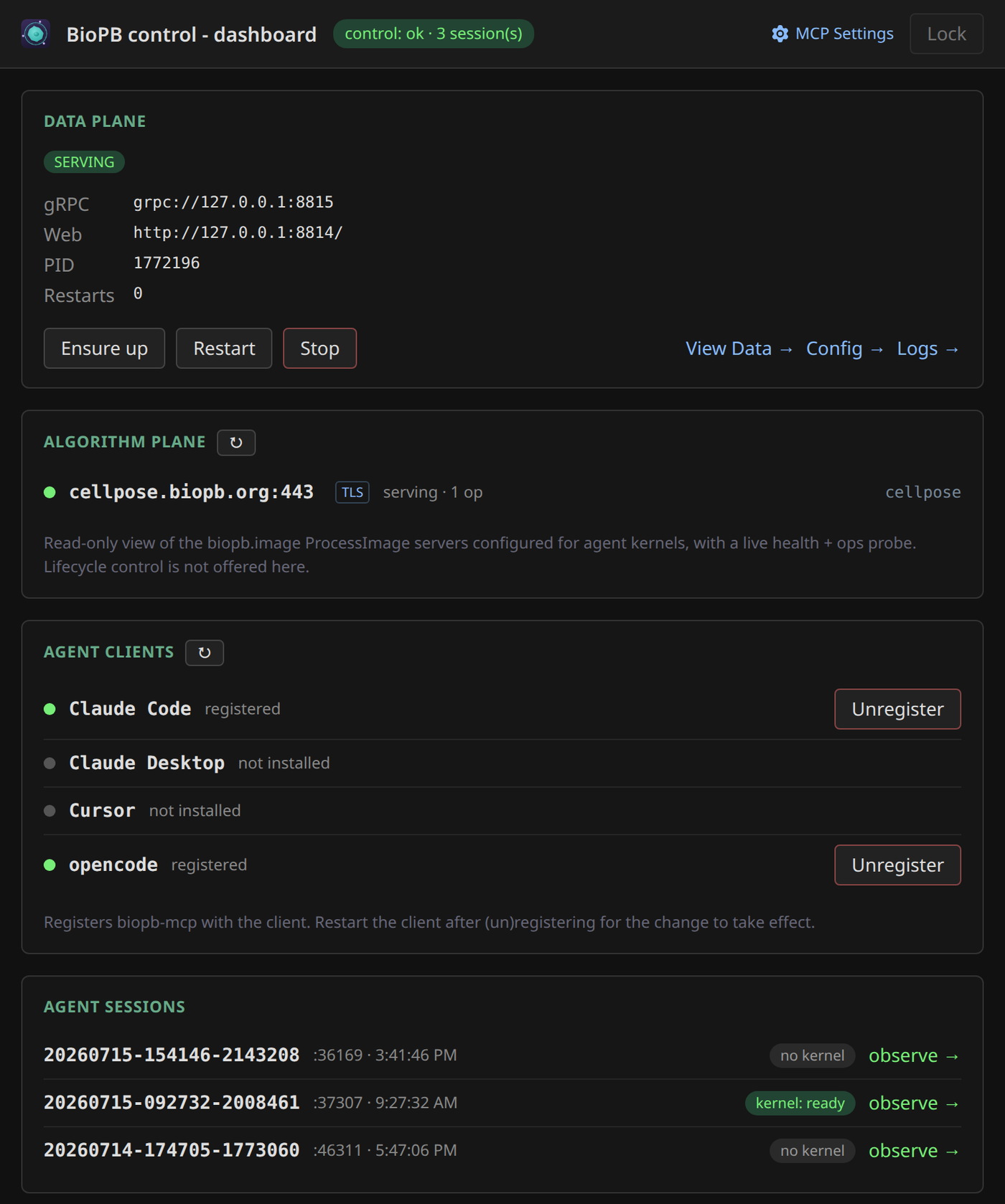Observe session 20260715-092732-2008461
The width and height of the screenshot is (1005, 1204).
coord(914,1104)
